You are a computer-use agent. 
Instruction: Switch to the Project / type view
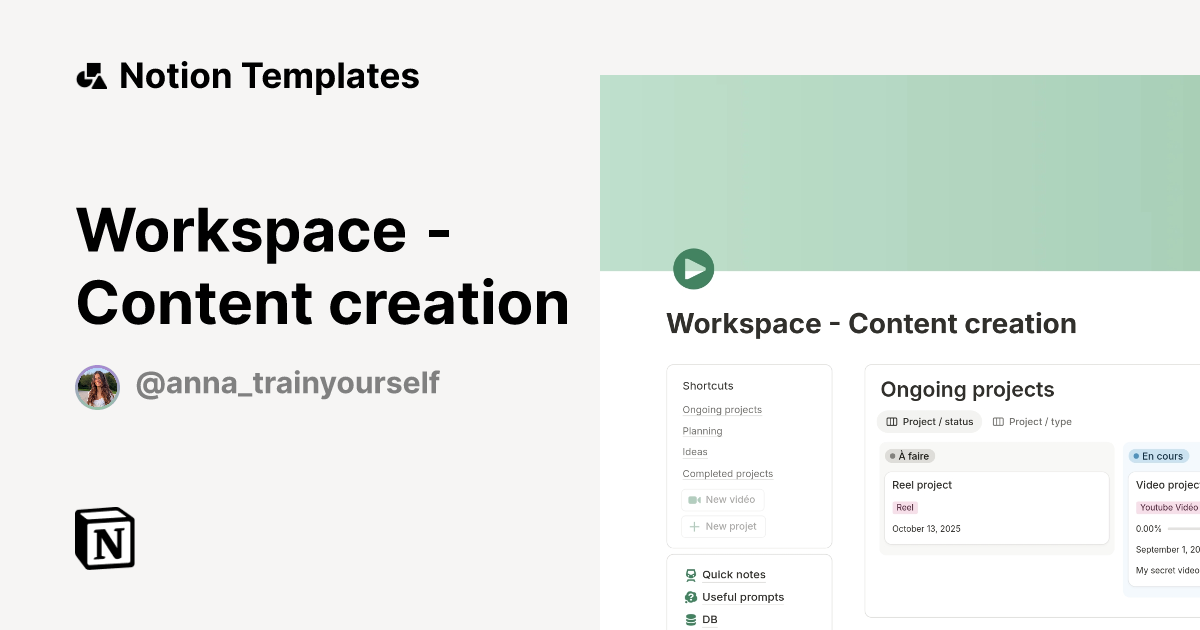[x=1033, y=421]
